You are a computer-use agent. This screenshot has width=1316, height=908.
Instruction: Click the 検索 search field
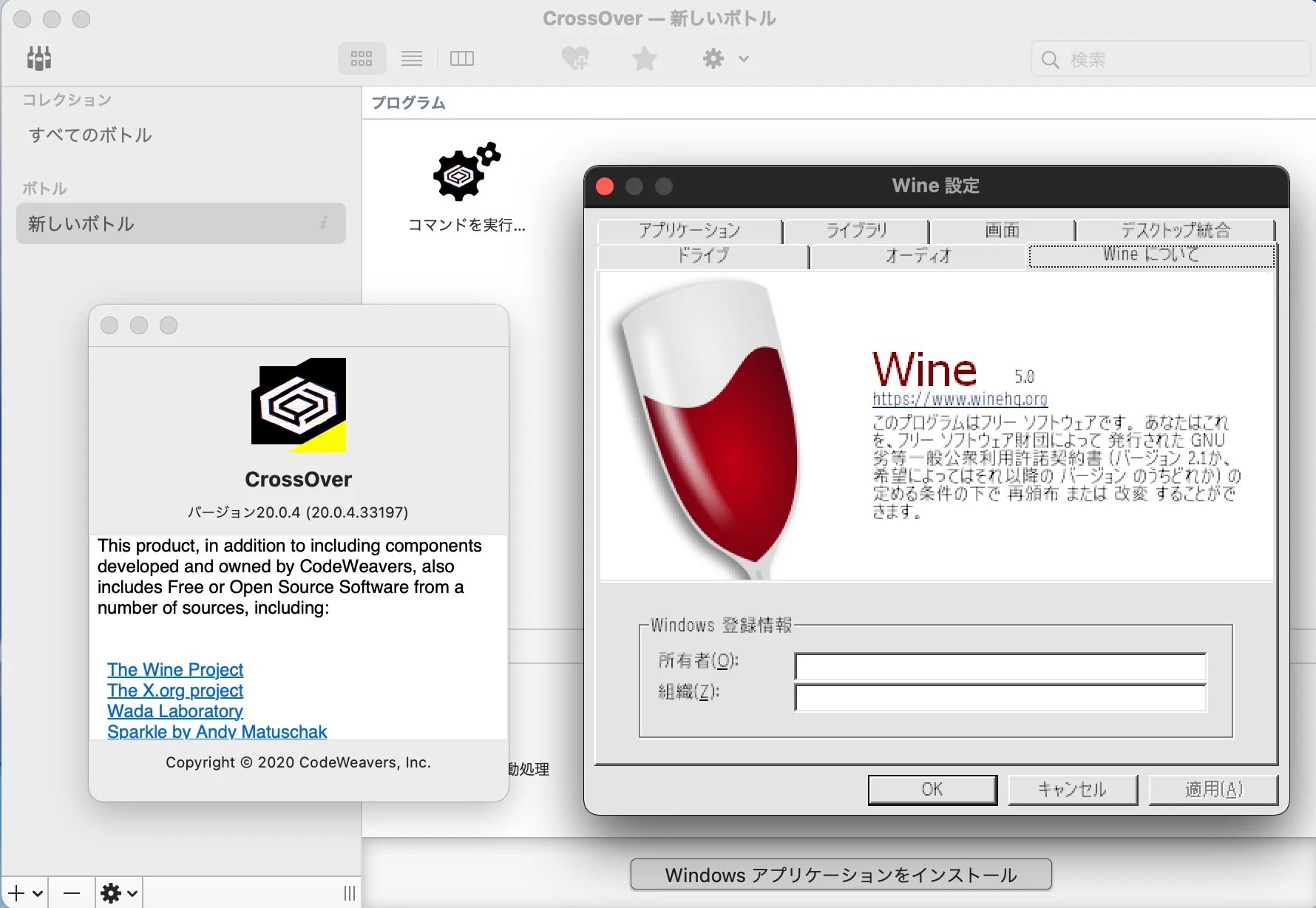[x=1170, y=59]
